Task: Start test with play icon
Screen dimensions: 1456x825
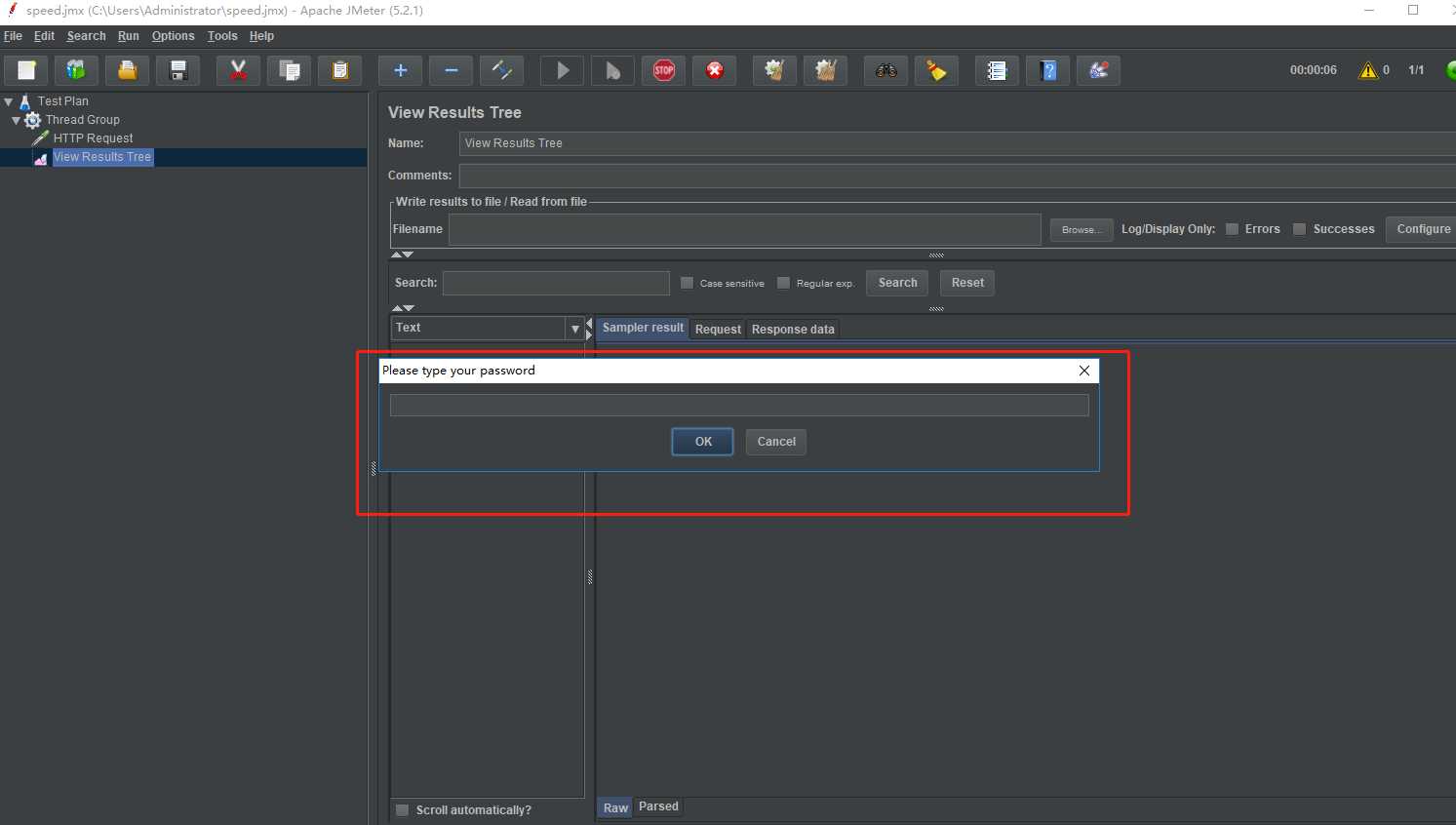Action: (563, 70)
